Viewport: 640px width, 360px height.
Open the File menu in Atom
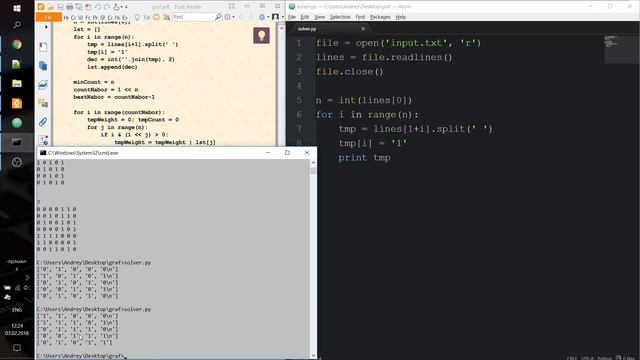coord(292,17)
